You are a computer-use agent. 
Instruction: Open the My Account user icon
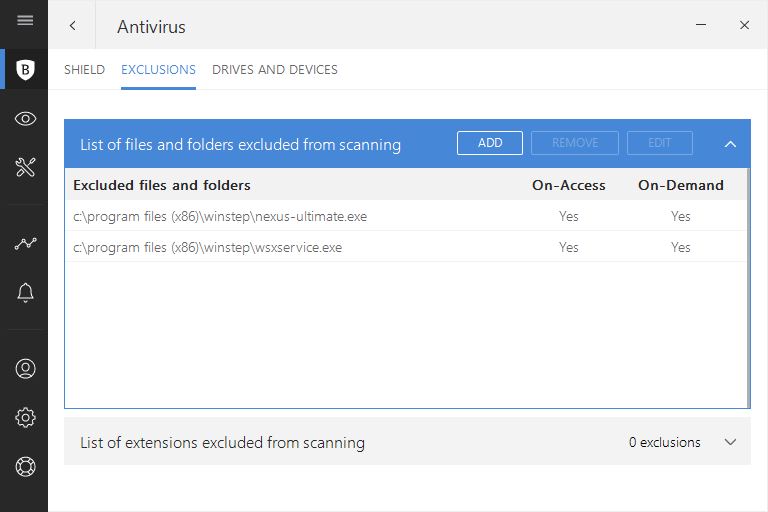26,369
